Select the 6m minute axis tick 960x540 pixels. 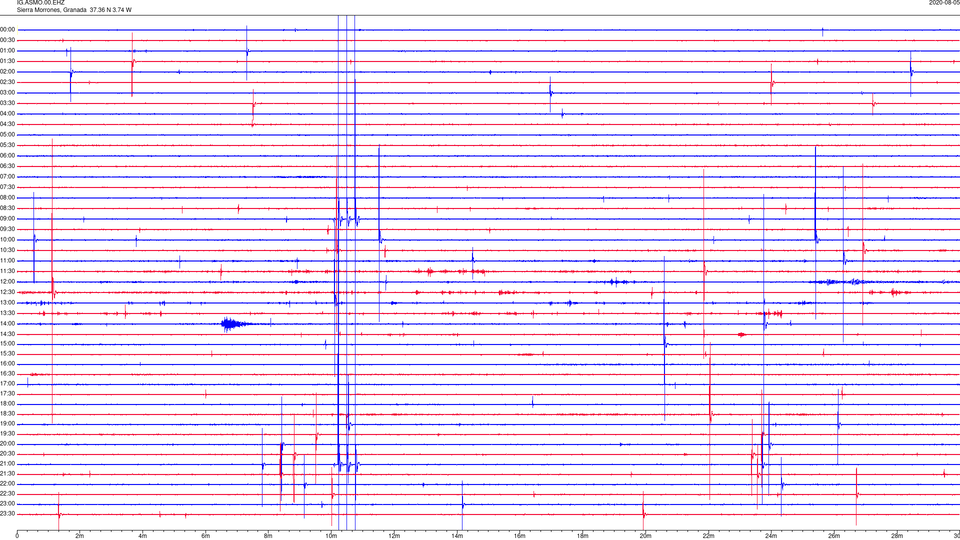click(206, 536)
